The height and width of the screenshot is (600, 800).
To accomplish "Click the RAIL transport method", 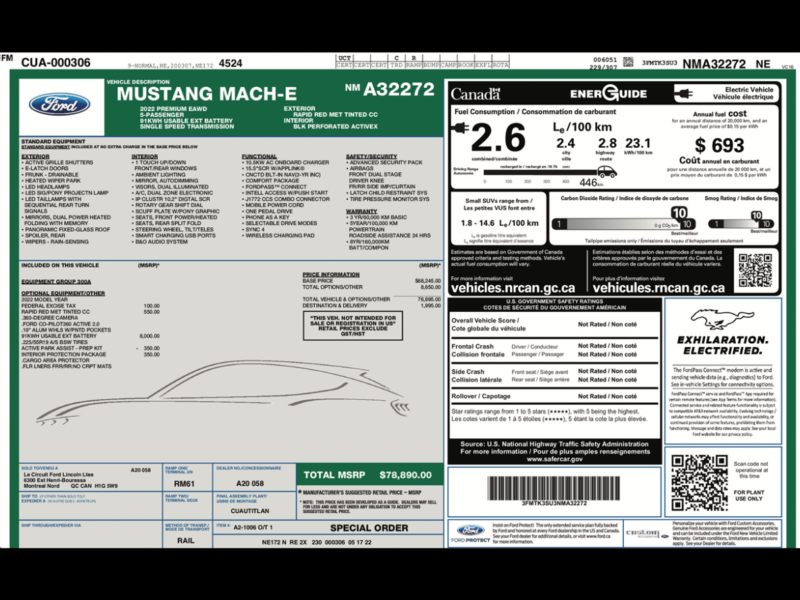I will click(x=186, y=541).
